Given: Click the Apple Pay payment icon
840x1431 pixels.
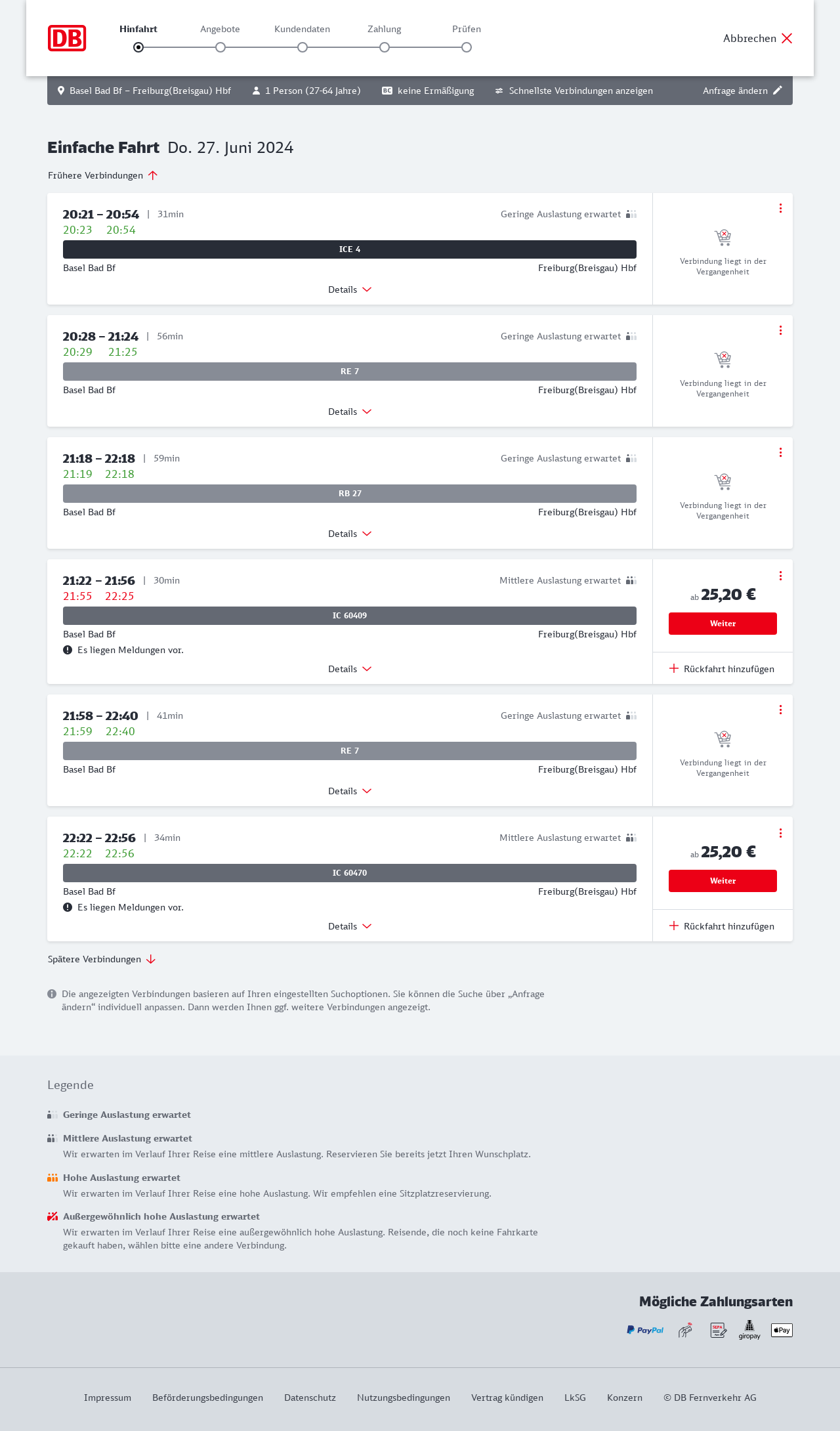Looking at the screenshot, I should pyautogui.click(x=782, y=1330).
